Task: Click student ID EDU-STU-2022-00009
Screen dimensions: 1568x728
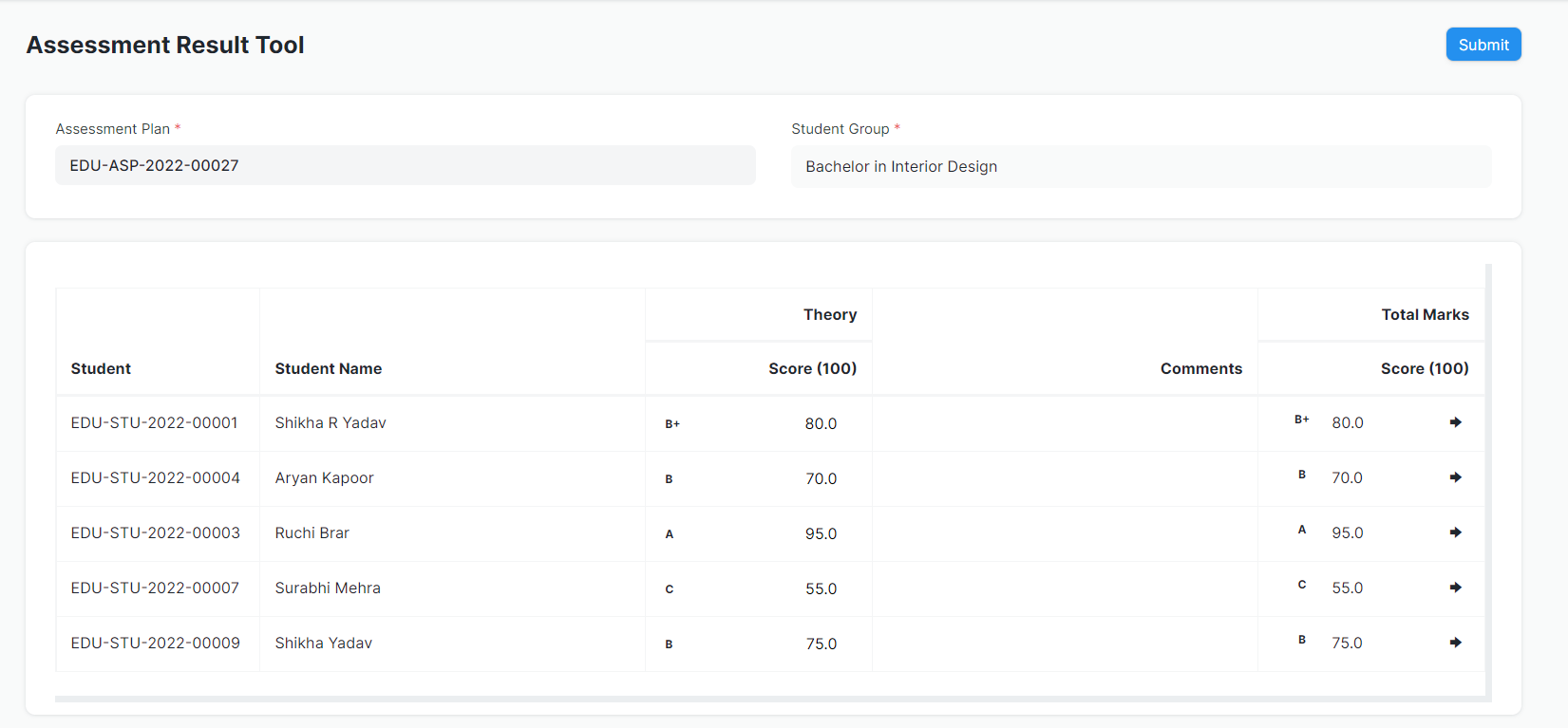Action: [156, 643]
